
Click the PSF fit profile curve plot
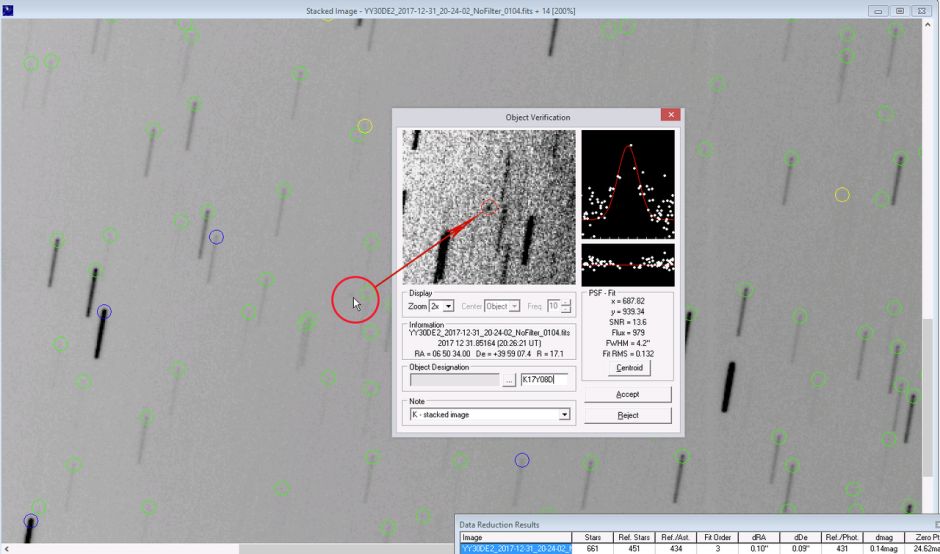[x=628, y=183]
